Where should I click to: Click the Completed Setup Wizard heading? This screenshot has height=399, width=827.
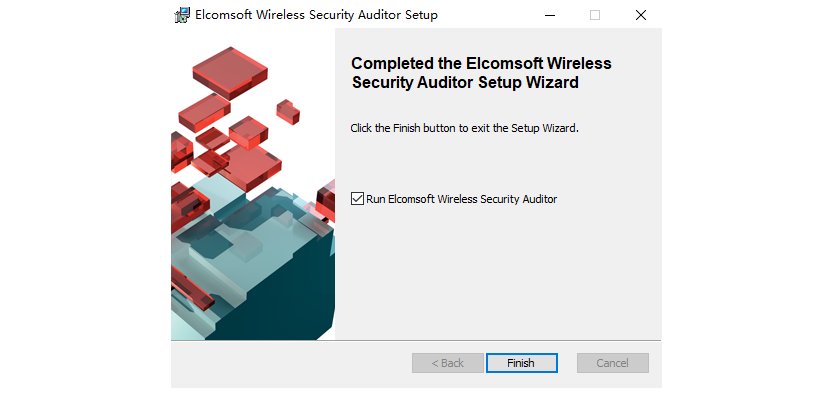pos(481,73)
